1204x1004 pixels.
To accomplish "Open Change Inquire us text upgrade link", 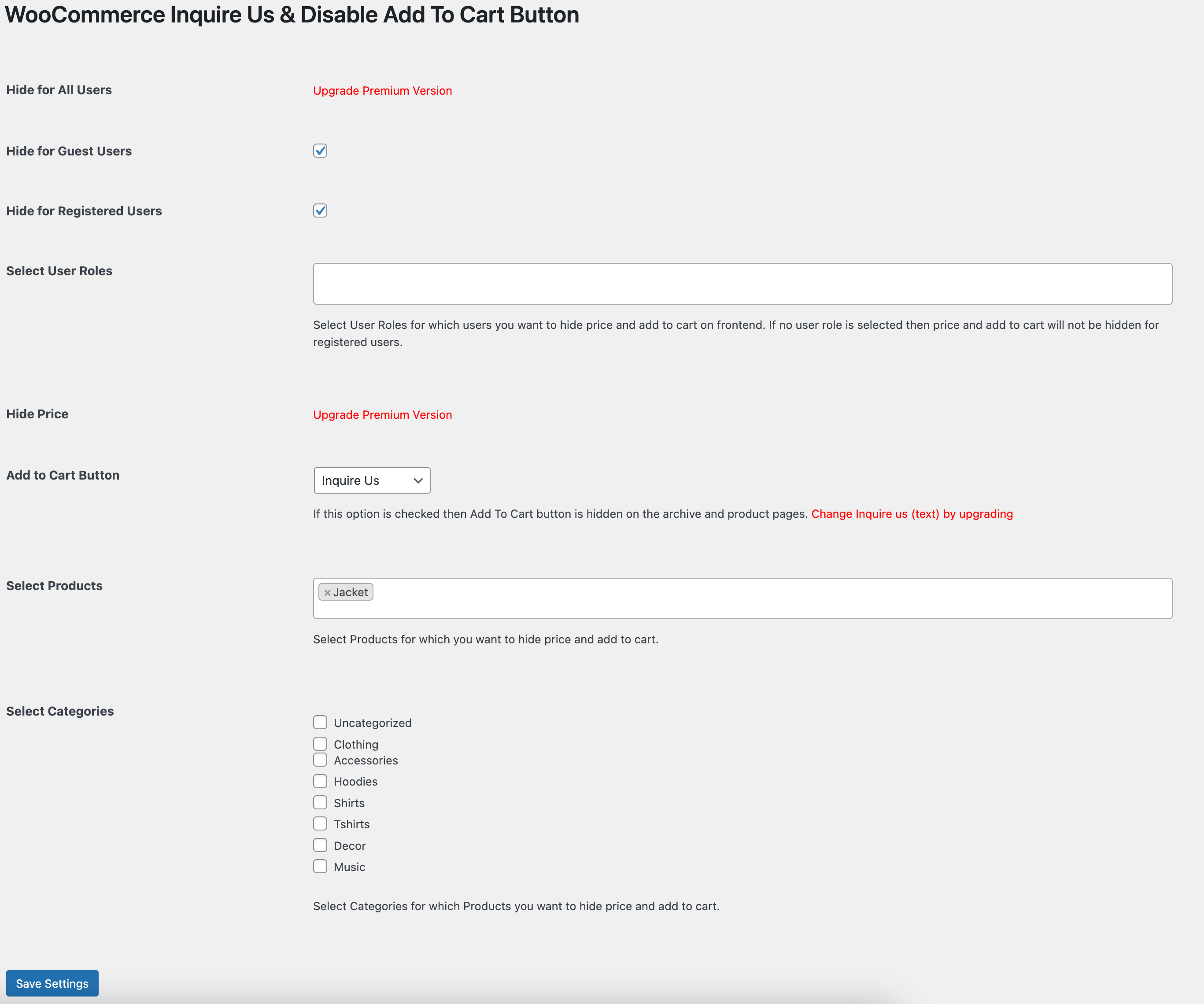I will 912,514.
